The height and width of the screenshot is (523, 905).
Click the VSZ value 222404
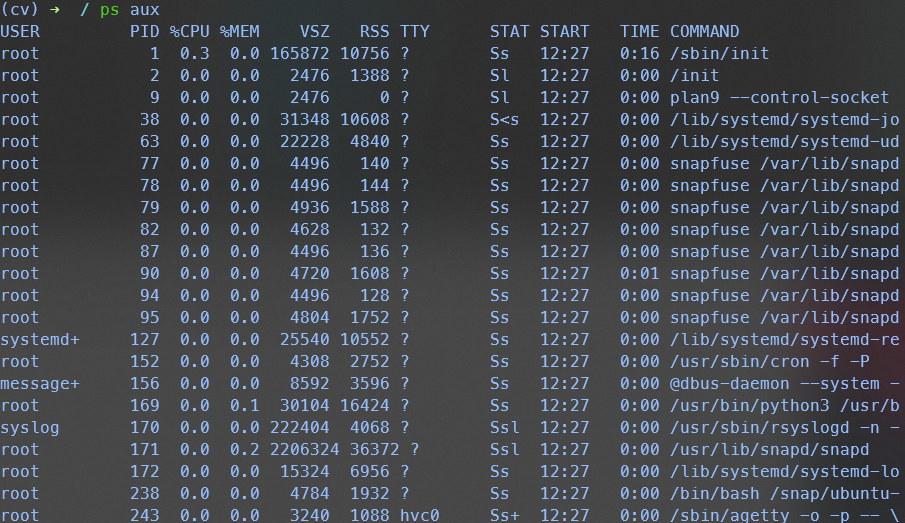click(x=300, y=428)
